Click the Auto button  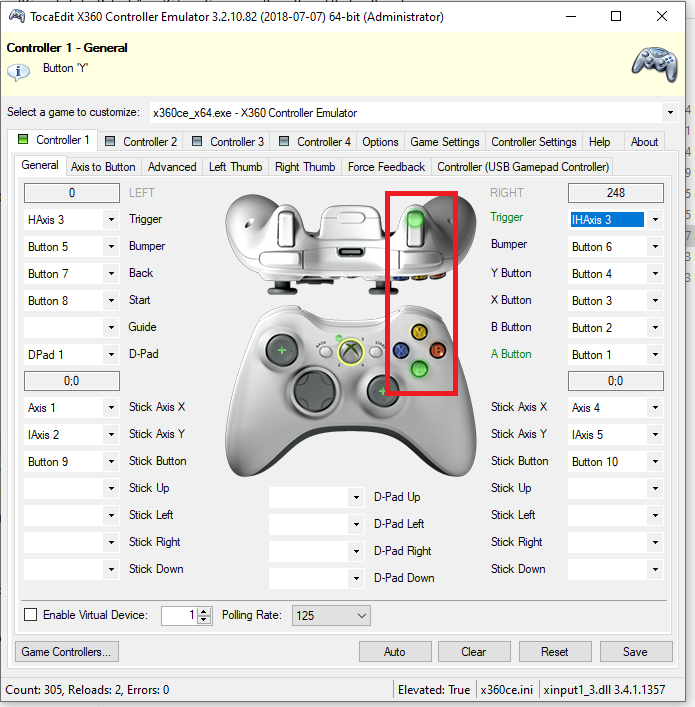point(395,652)
